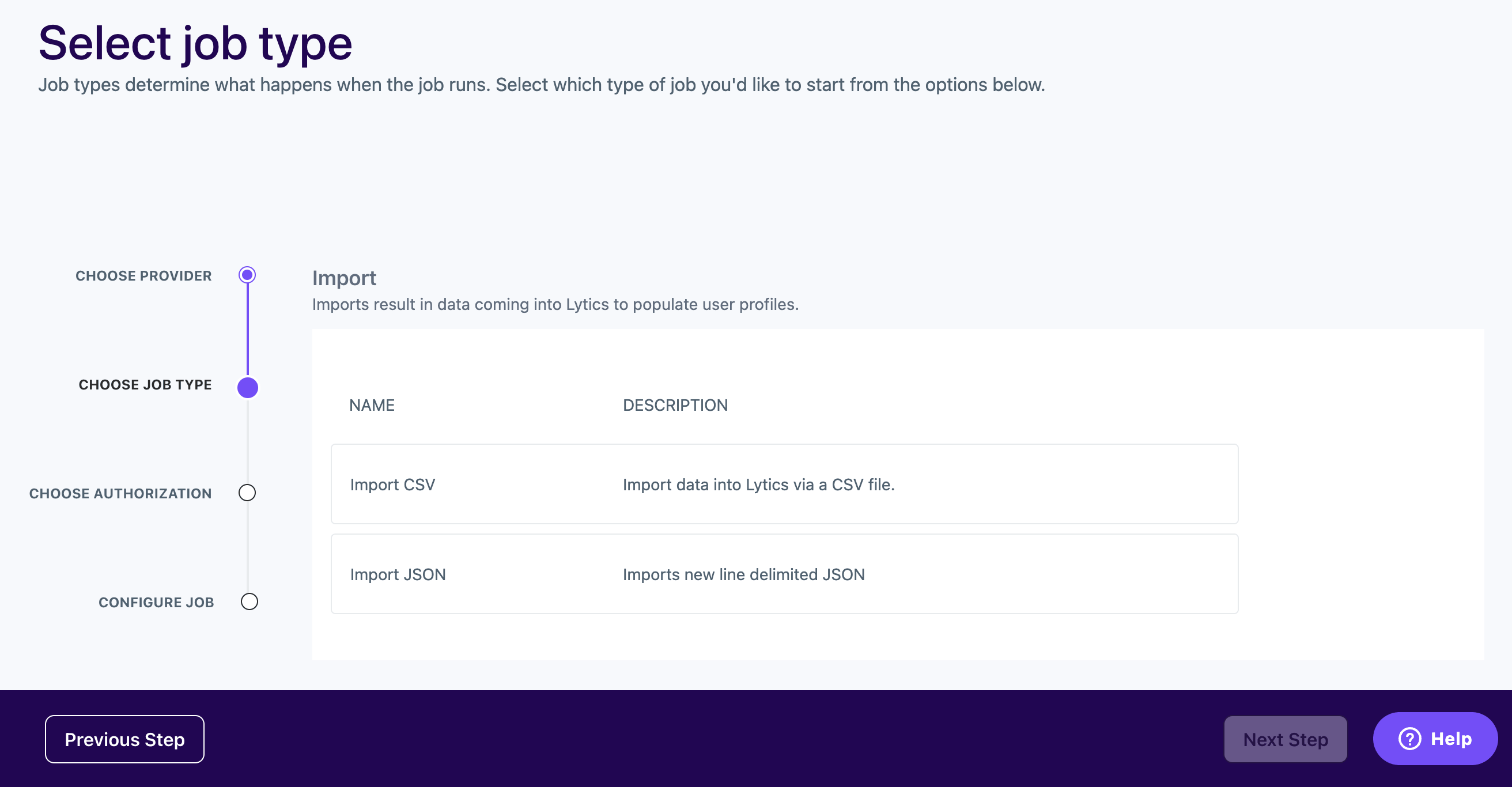Click the CHOOSE AUTHORIZATION step label
Image resolution: width=1512 pixels, height=787 pixels.
point(120,494)
